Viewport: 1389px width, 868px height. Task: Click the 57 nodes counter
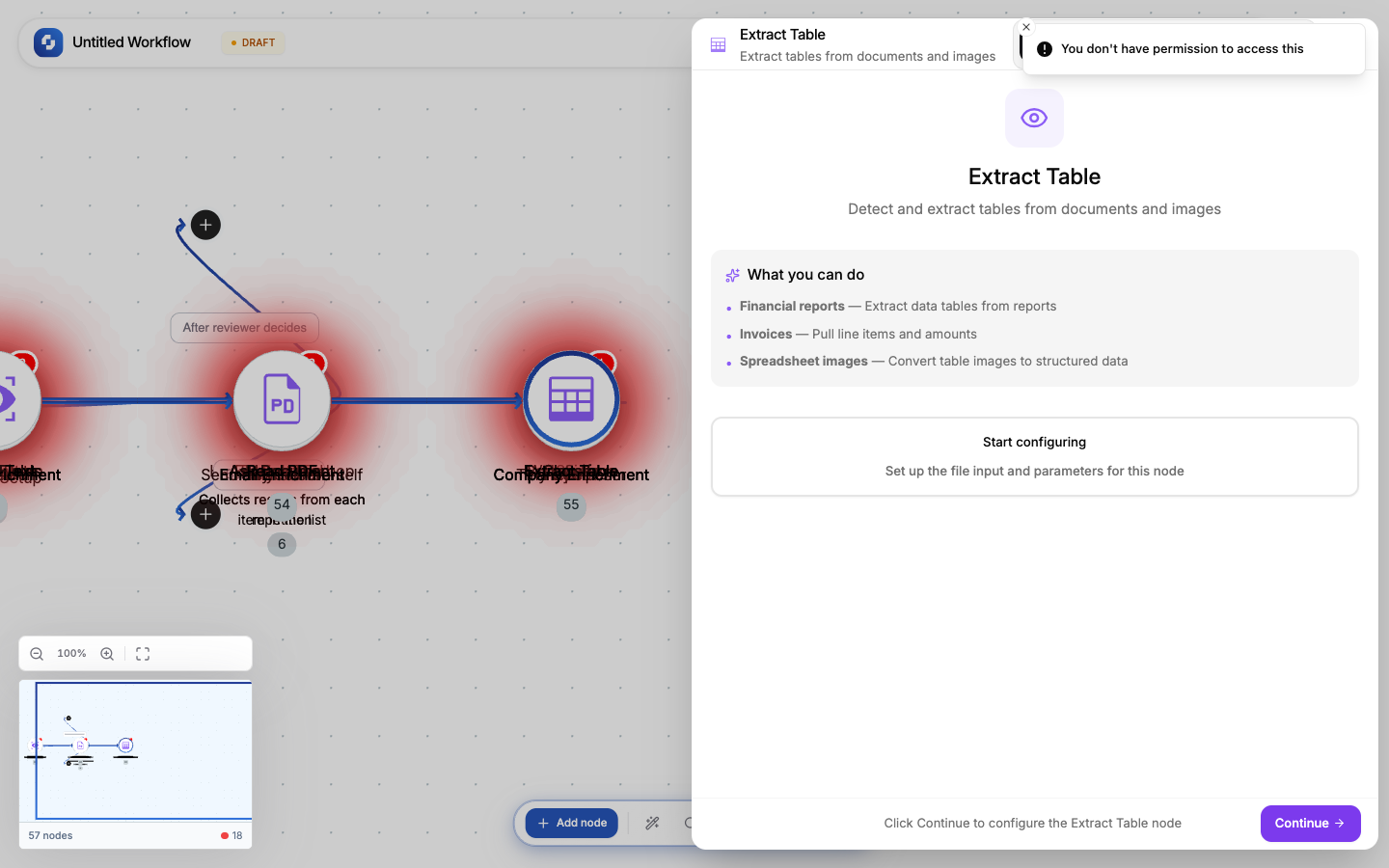tap(50, 836)
